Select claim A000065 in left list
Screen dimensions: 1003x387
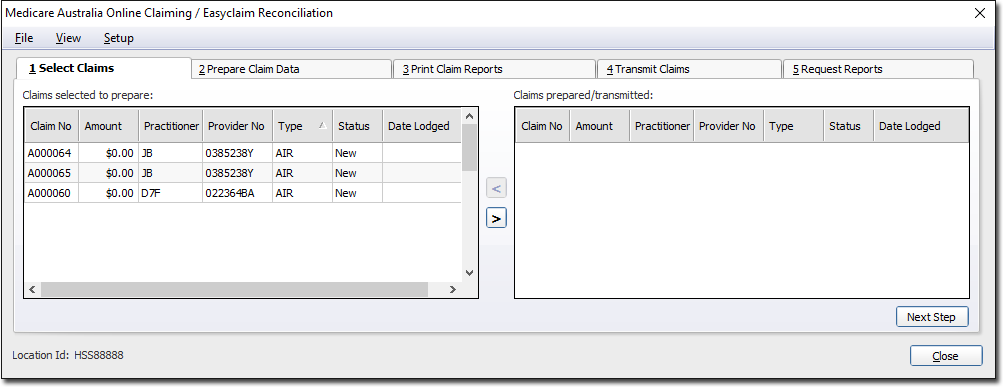tap(242, 173)
